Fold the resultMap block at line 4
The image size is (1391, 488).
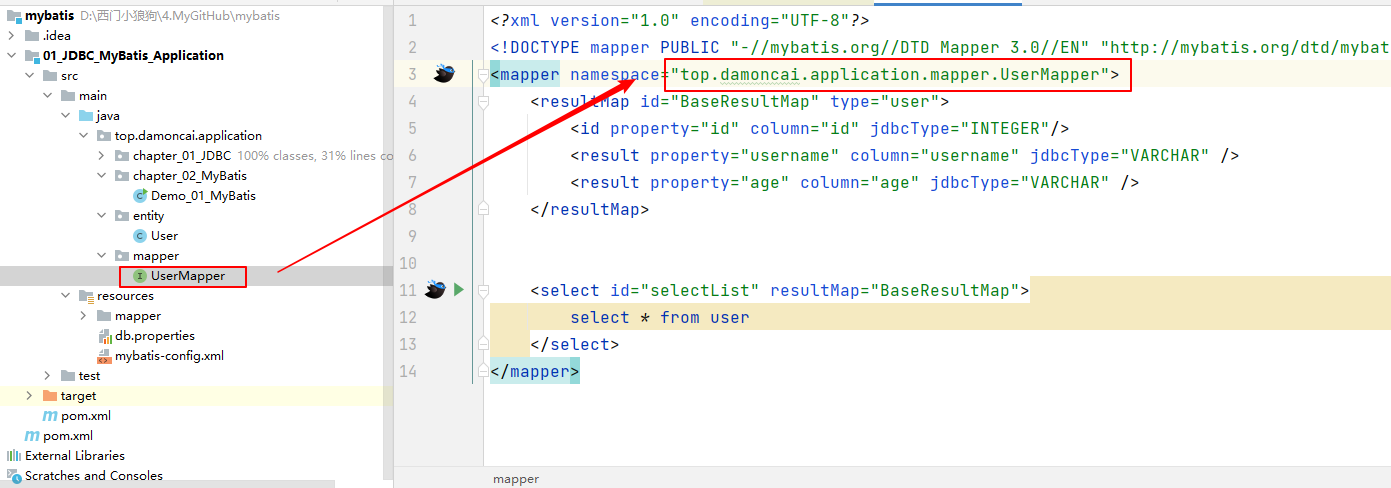pos(483,101)
